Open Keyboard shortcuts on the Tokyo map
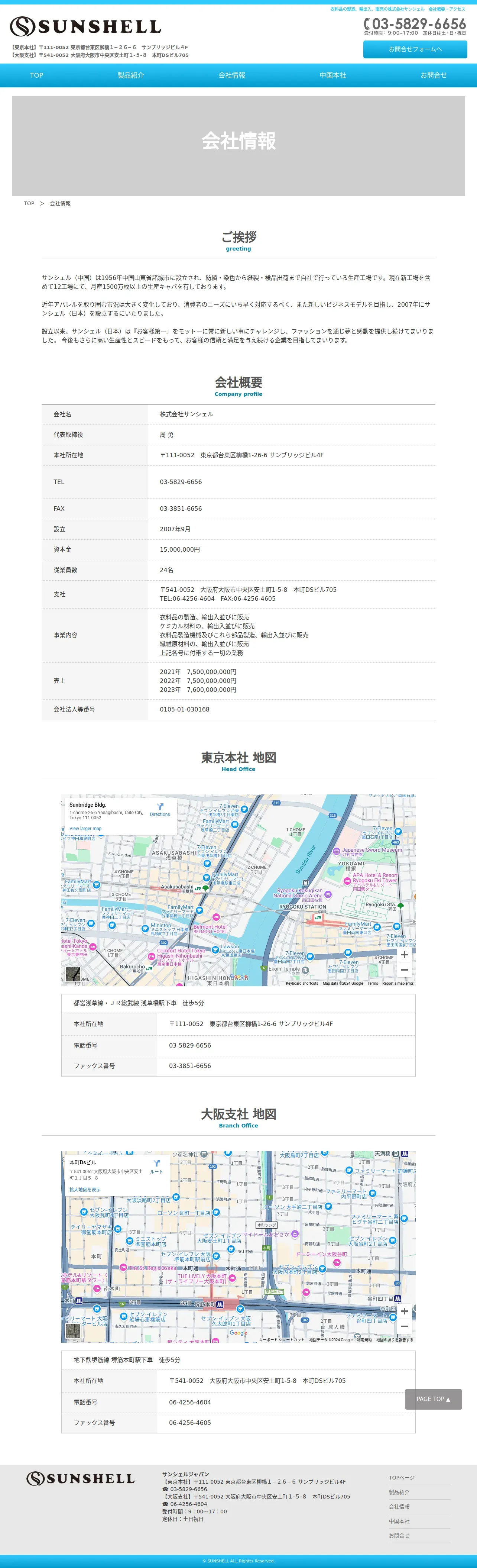This screenshot has height=1568, width=477. [302, 983]
